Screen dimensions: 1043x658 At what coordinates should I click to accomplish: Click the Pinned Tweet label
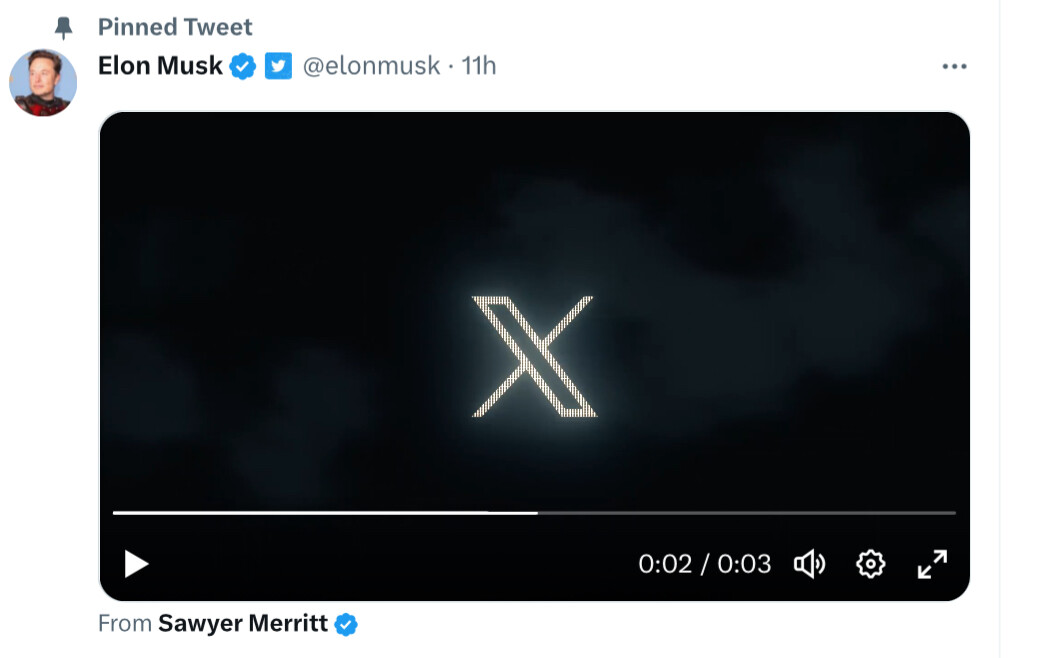pyautogui.click(x=175, y=27)
